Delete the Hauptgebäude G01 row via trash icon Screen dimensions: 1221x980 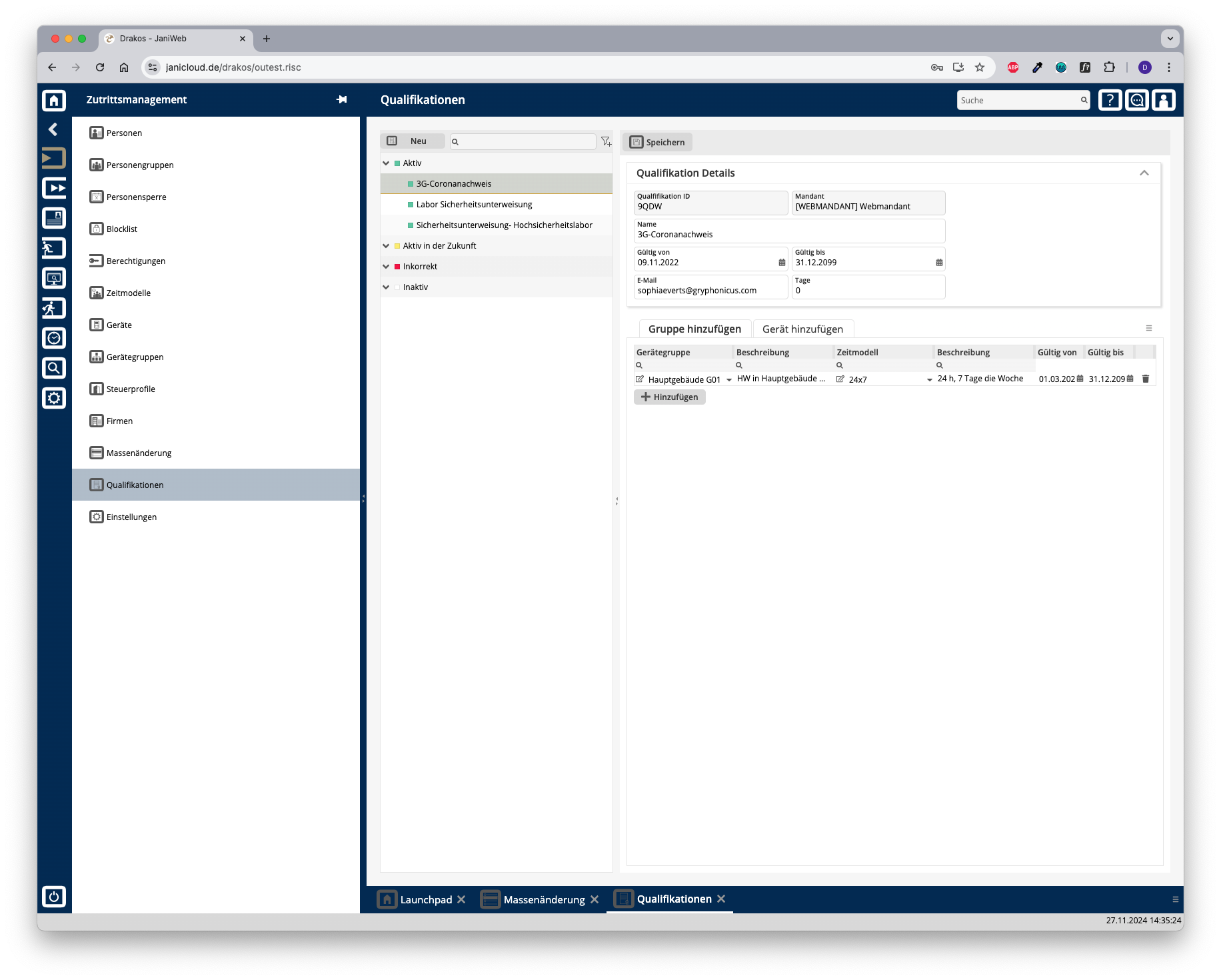[x=1146, y=379]
